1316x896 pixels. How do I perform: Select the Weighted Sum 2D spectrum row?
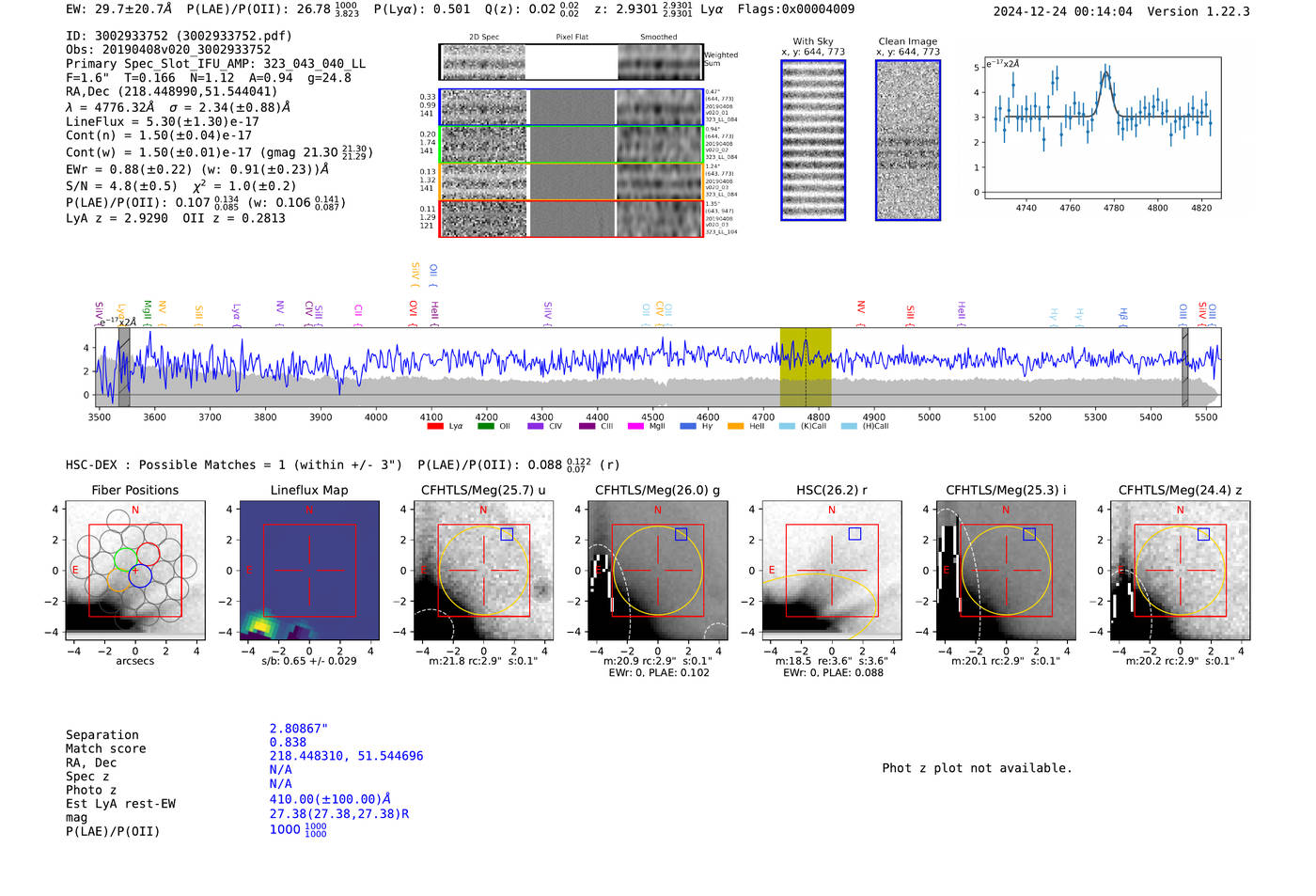571,62
